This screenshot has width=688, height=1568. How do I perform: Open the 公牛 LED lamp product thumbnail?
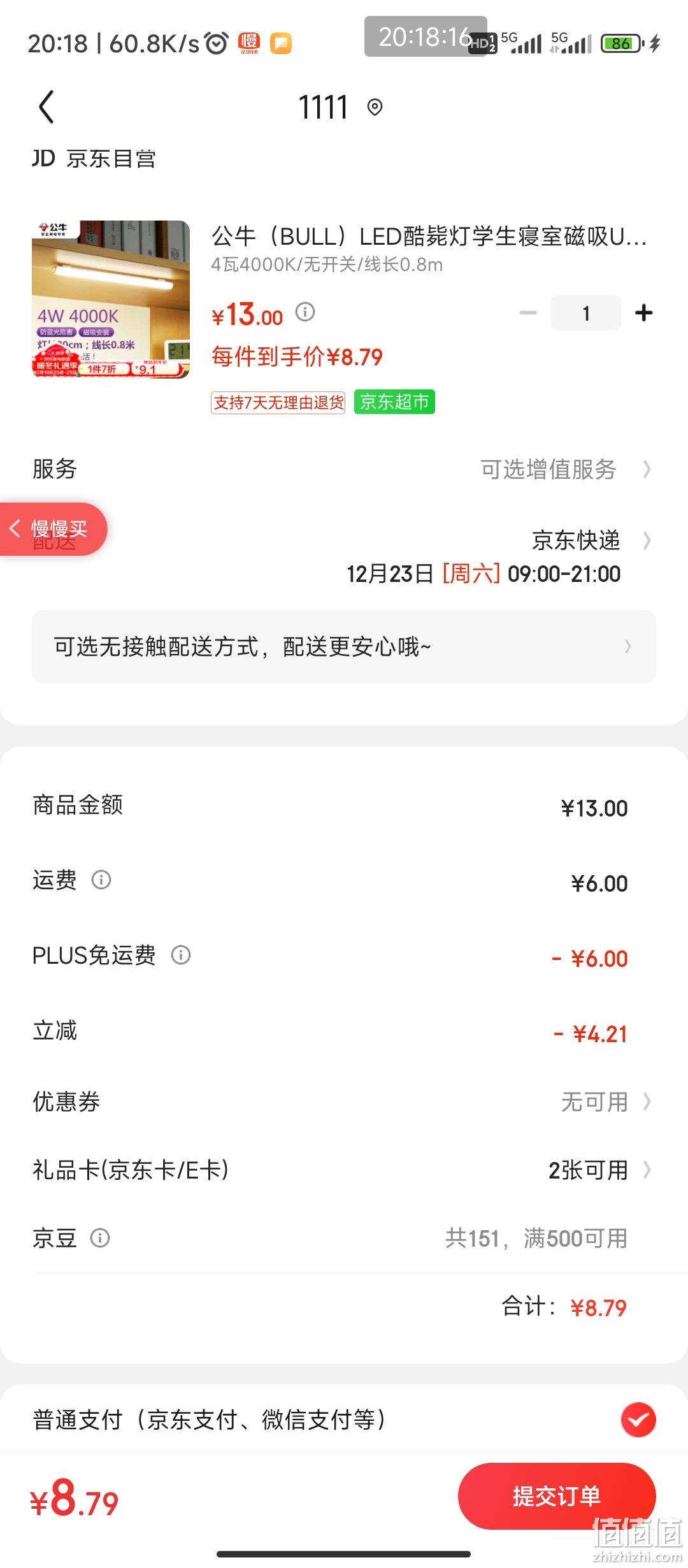(111, 300)
